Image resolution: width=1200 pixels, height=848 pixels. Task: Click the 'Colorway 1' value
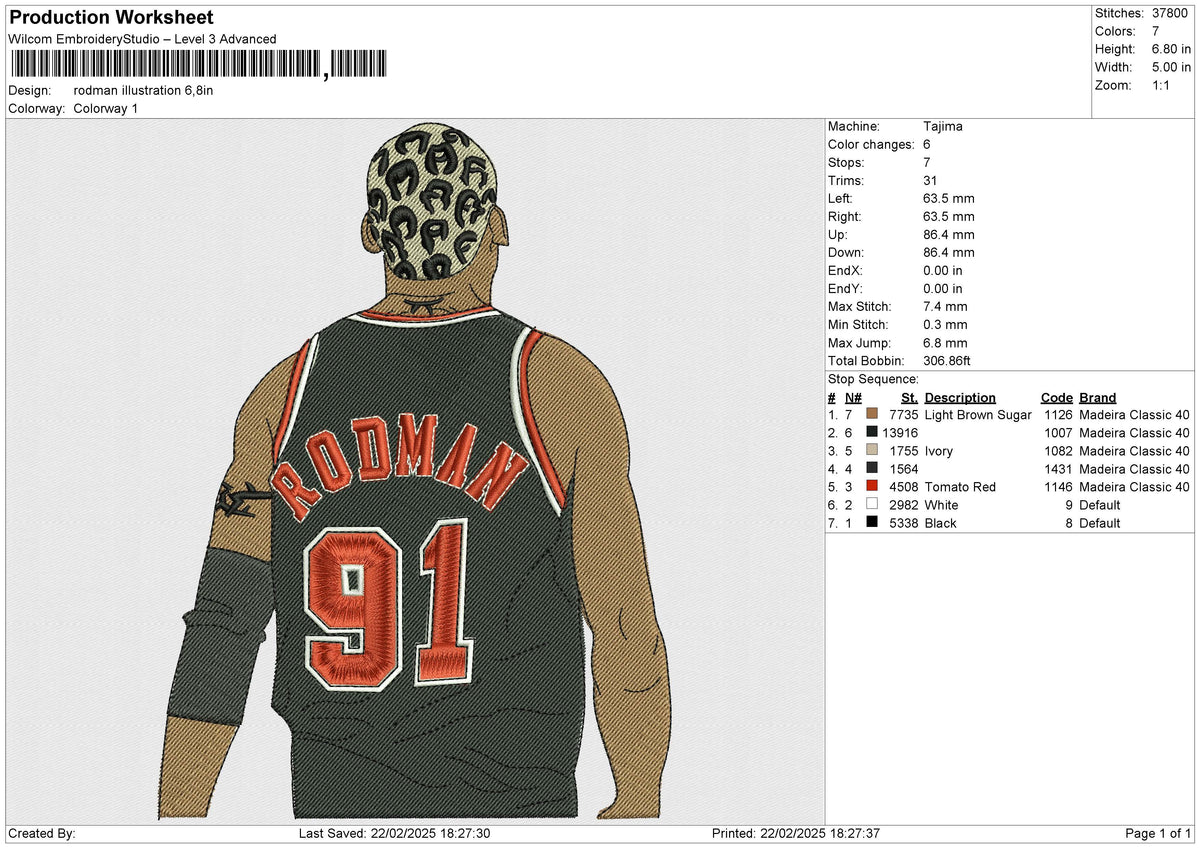106,108
